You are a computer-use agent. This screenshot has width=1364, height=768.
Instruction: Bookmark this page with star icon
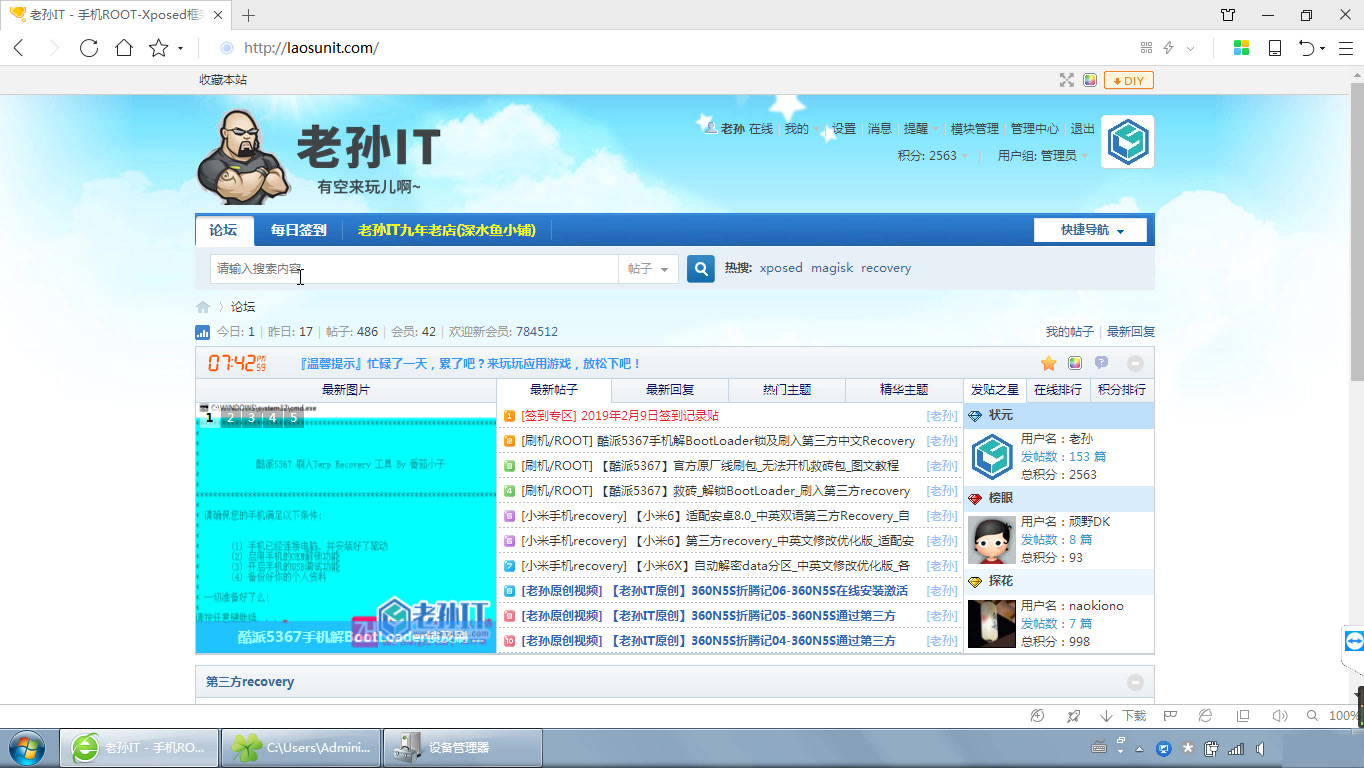[158, 48]
